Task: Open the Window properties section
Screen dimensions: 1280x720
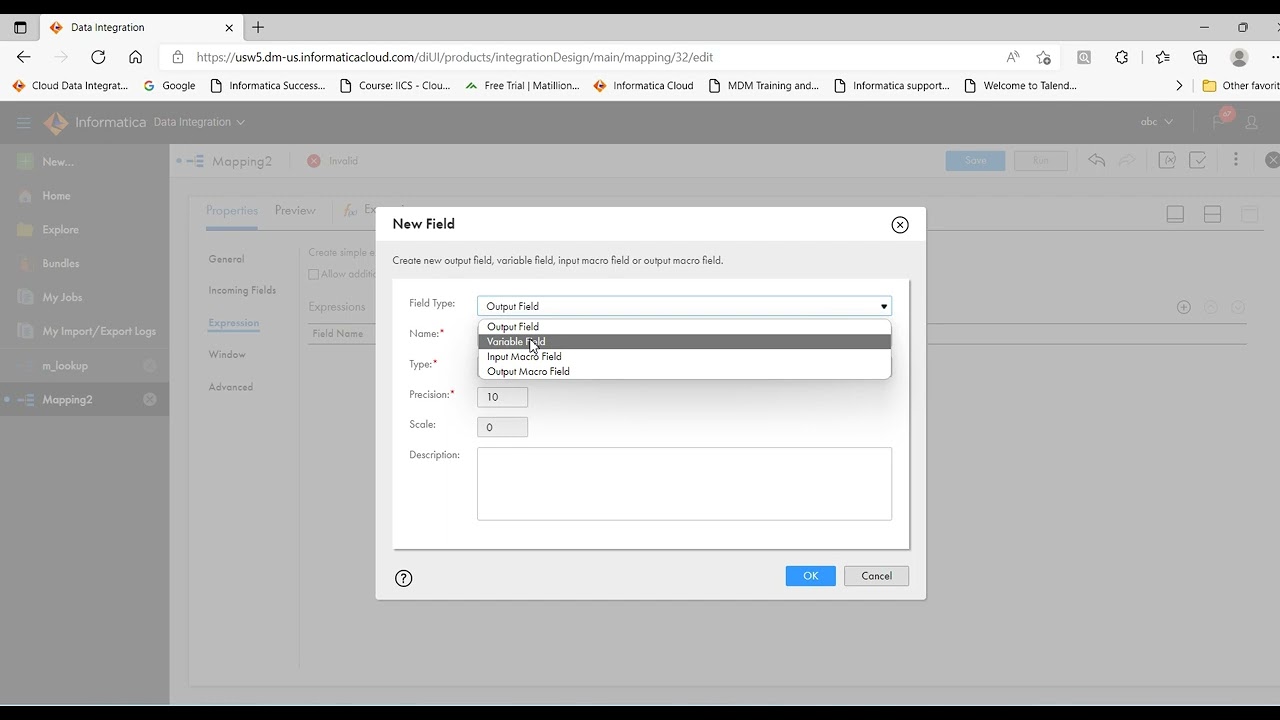Action: tap(227, 355)
